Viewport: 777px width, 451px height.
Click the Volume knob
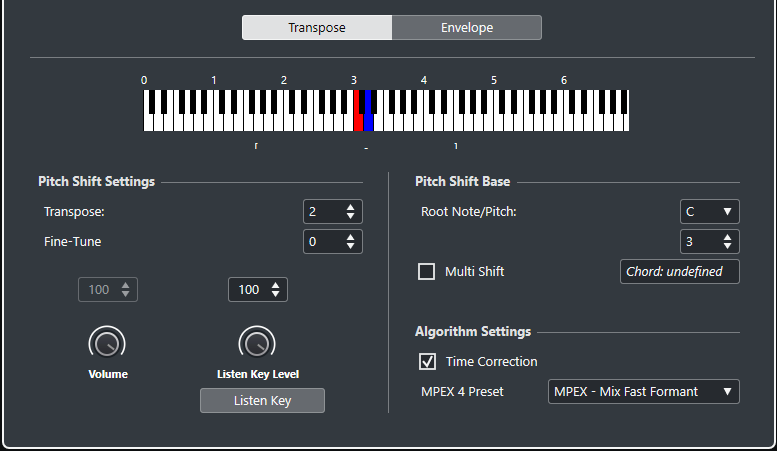(x=107, y=343)
